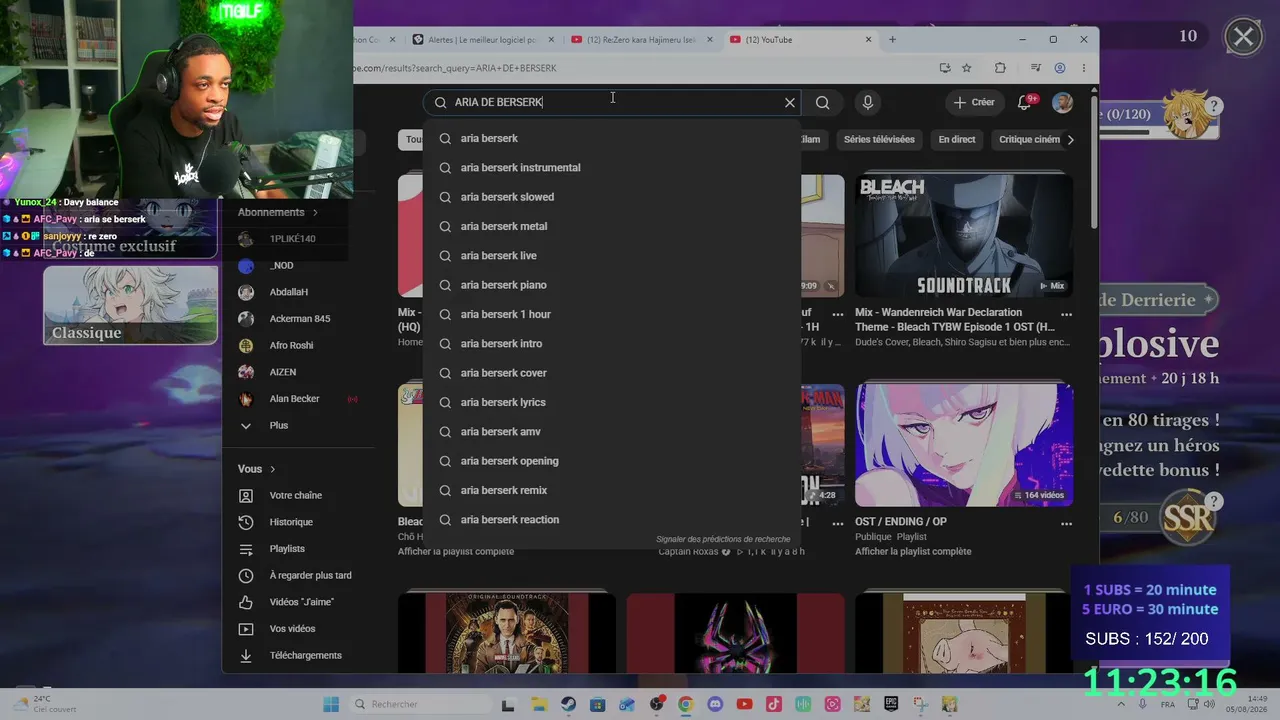Select the Séries télévisées filter chip
Screen dimensions: 1280x720
879,140
